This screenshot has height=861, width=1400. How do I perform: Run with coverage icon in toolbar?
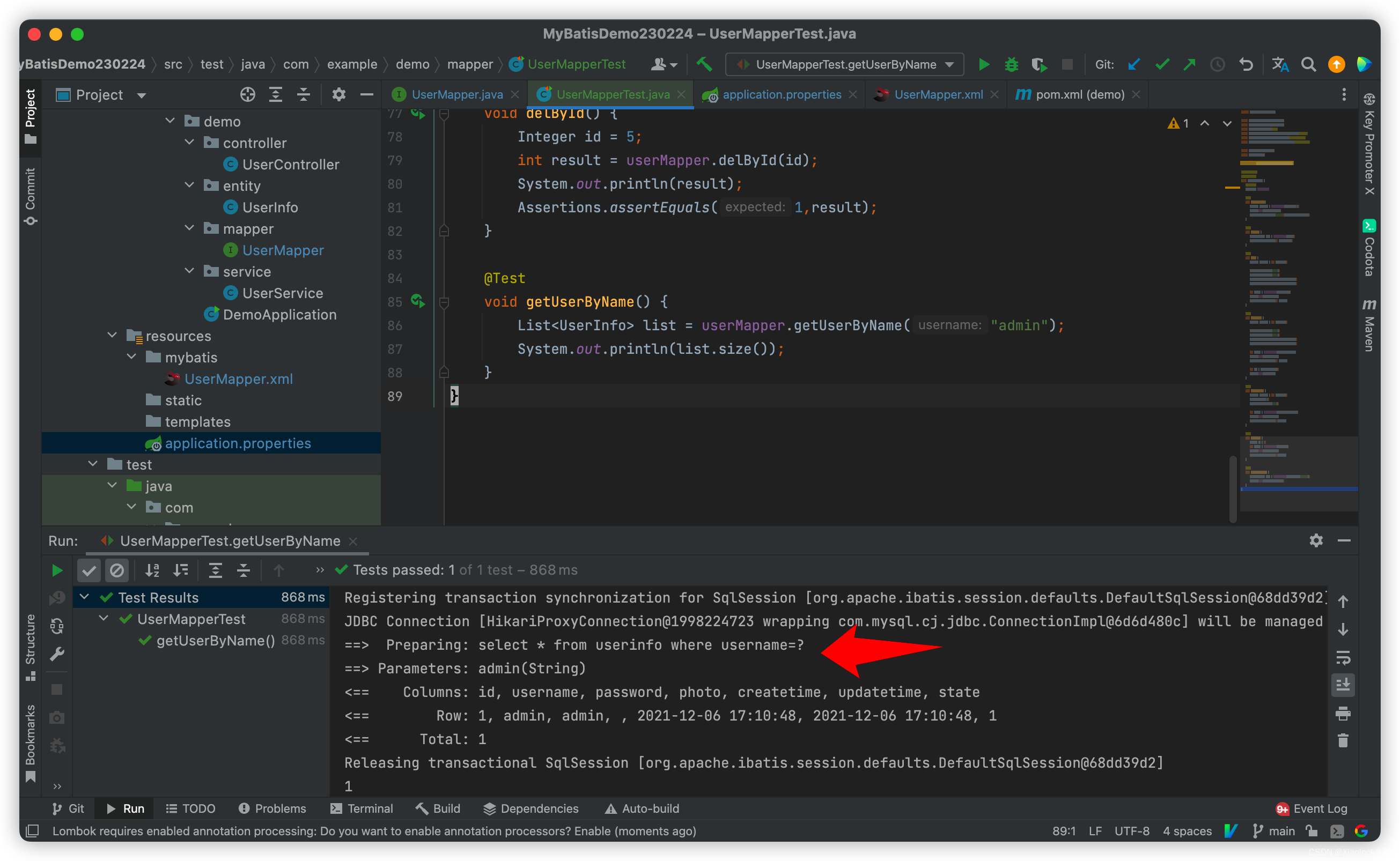tap(1039, 64)
